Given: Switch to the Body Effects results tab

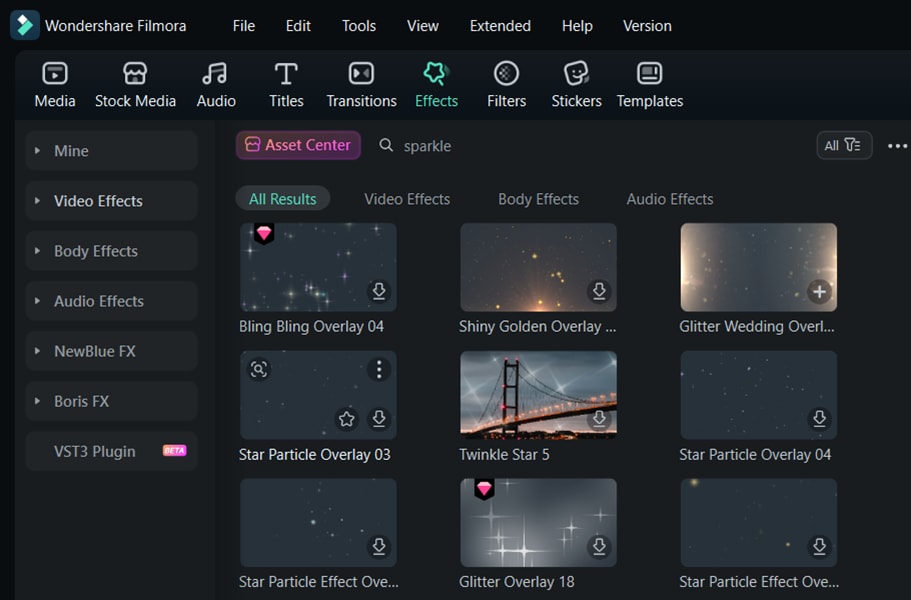Looking at the screenshot, I should (538, 199).
